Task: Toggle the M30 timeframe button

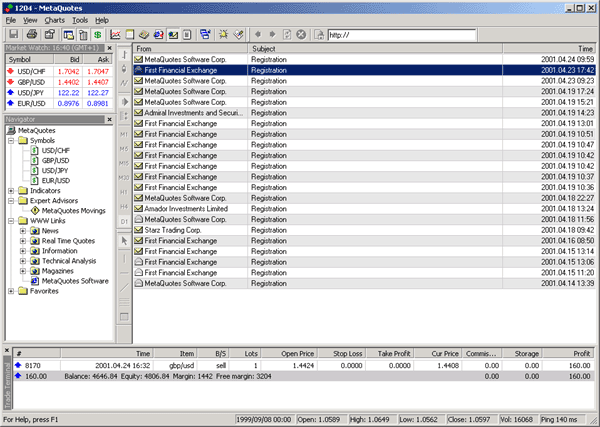Action: point(124,178)
